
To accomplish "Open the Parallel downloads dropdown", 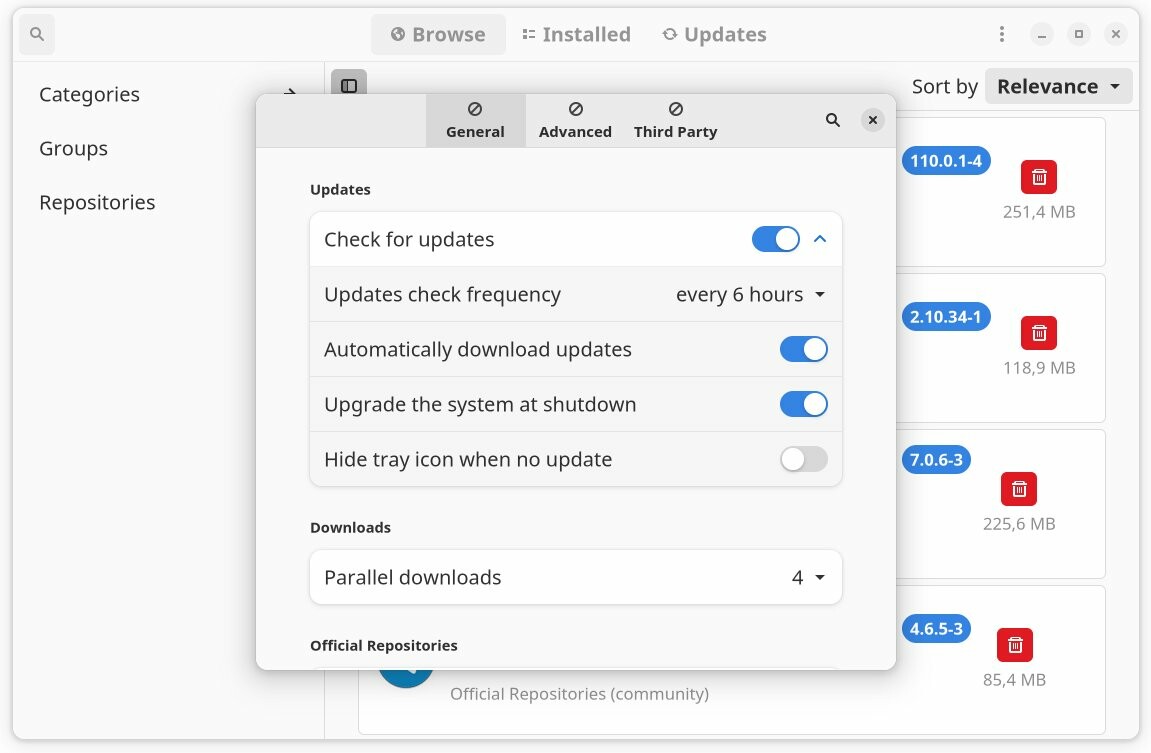I will [x=808, y=578].
